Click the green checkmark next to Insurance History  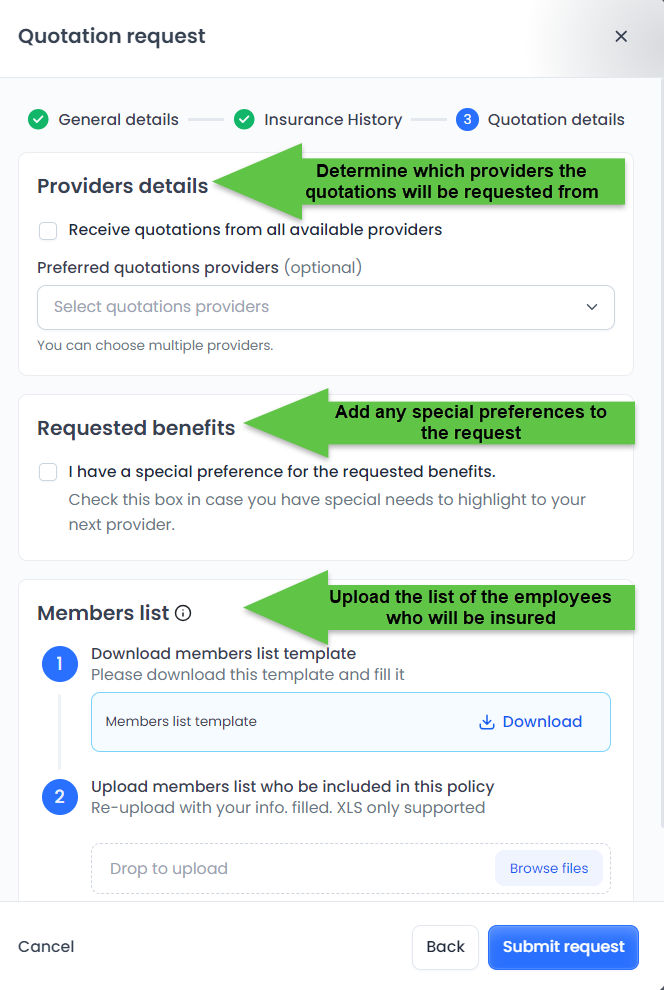pos(244,120)
